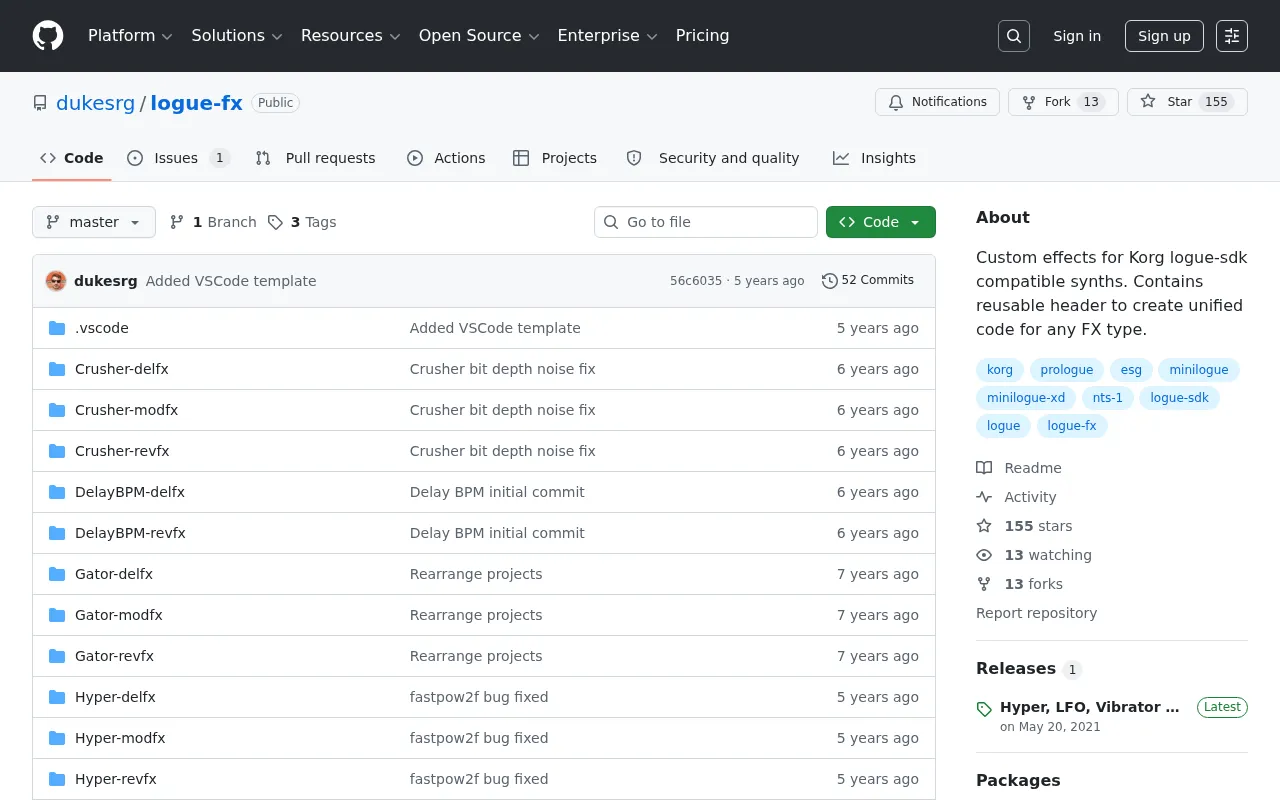1280x800 pixels.
Task: Switch to the Insights tab
Action: tap(875, 158)
